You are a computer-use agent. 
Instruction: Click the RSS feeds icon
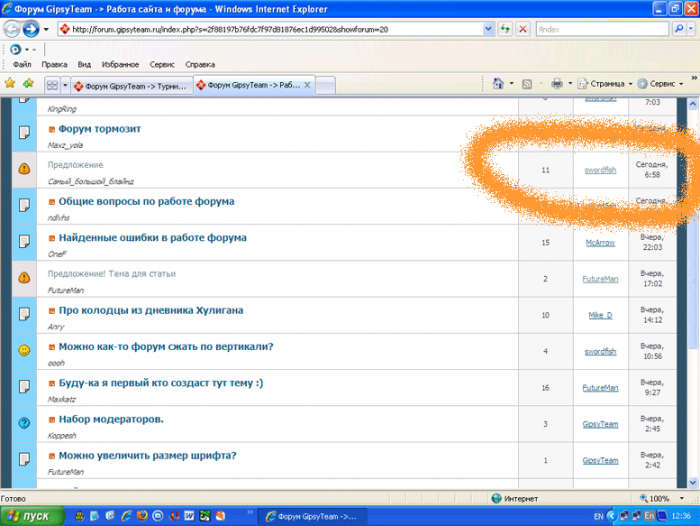(x=527, y=84)
